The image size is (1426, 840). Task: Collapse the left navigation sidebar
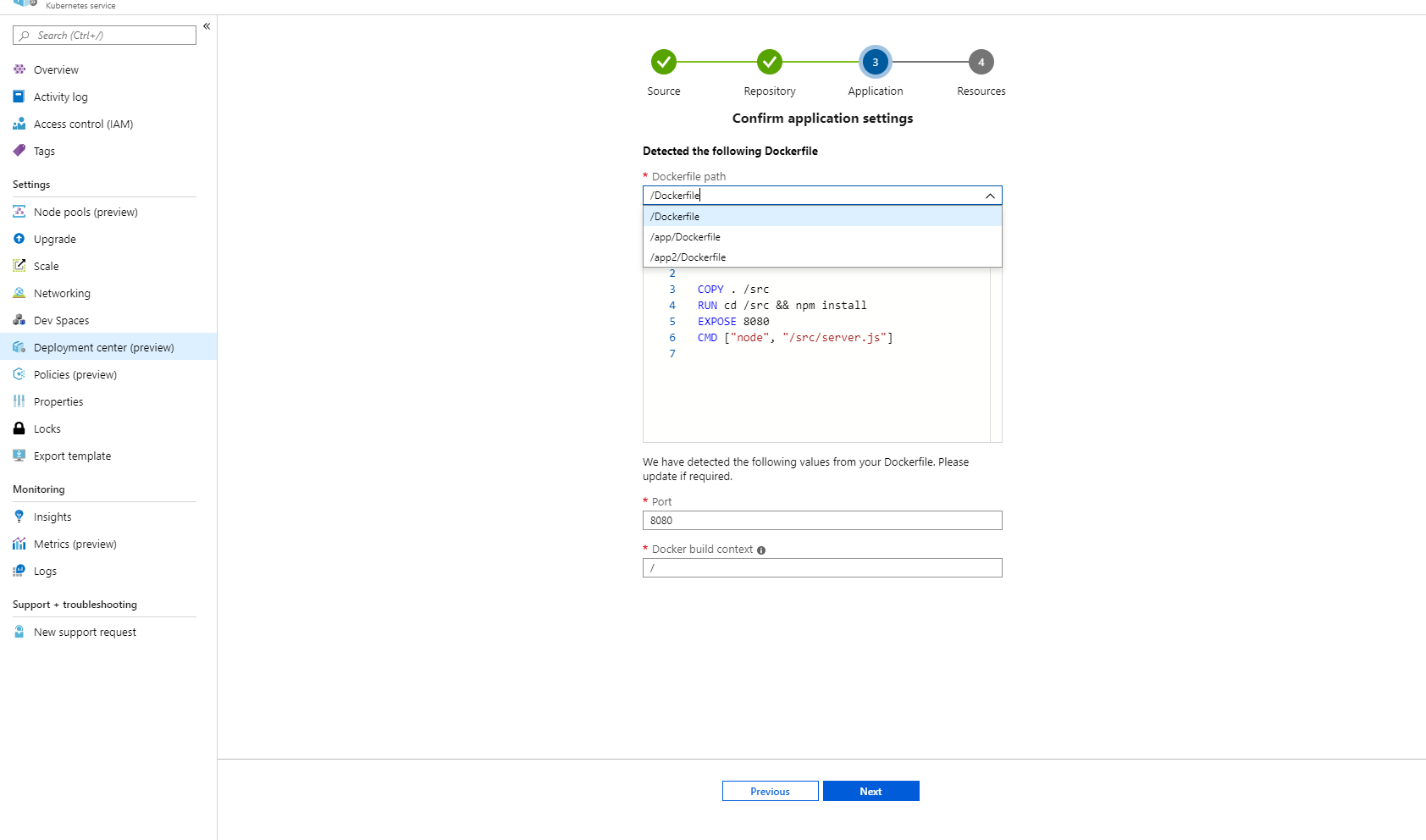(x=206, y=26)
